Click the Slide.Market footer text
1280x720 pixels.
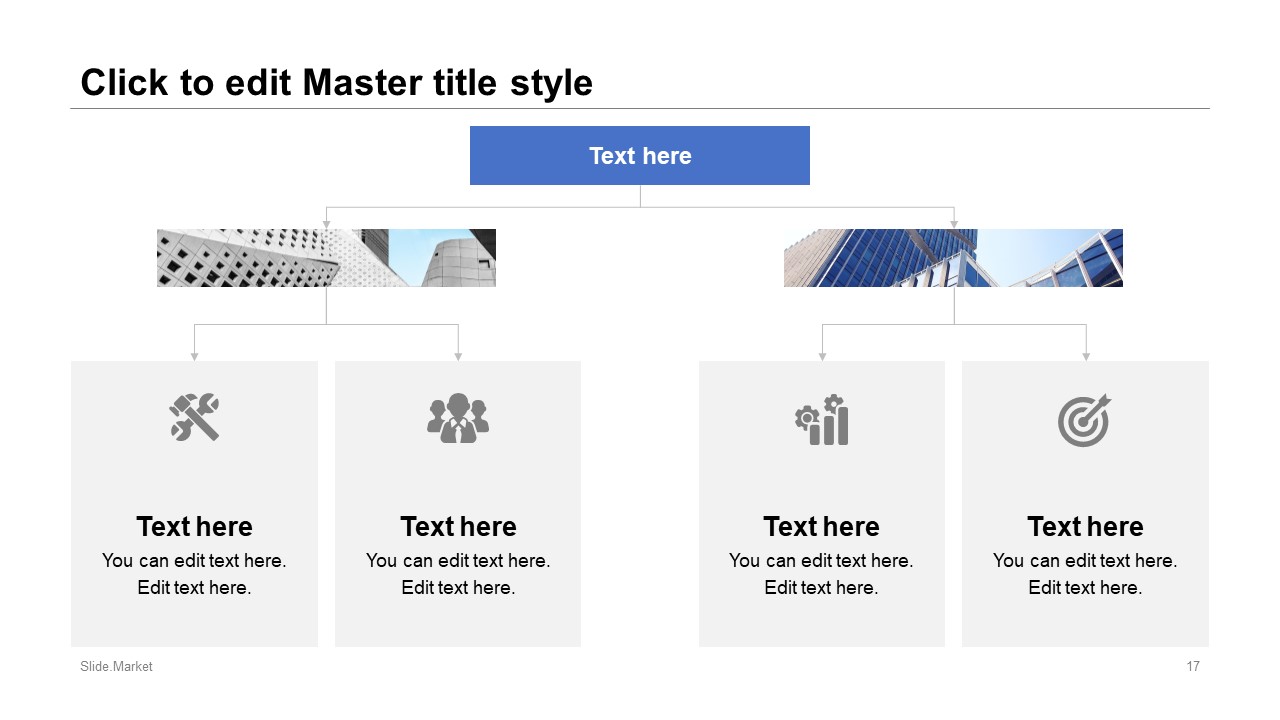tap(116, 666)
